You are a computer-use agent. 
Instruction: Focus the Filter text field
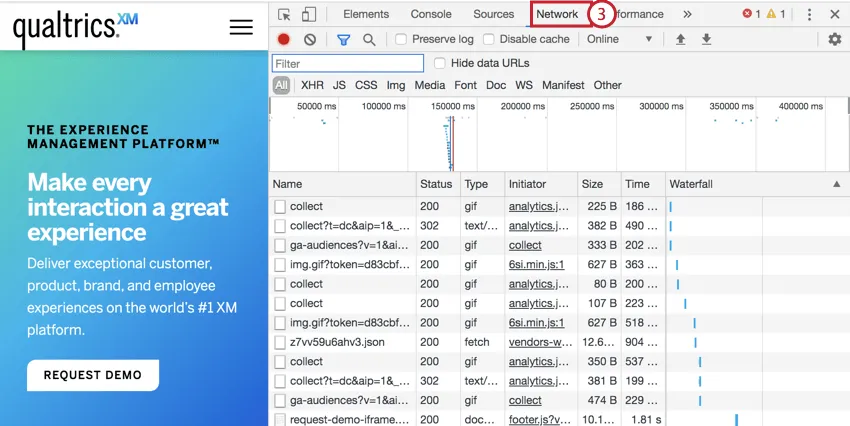tap(347, 63)
